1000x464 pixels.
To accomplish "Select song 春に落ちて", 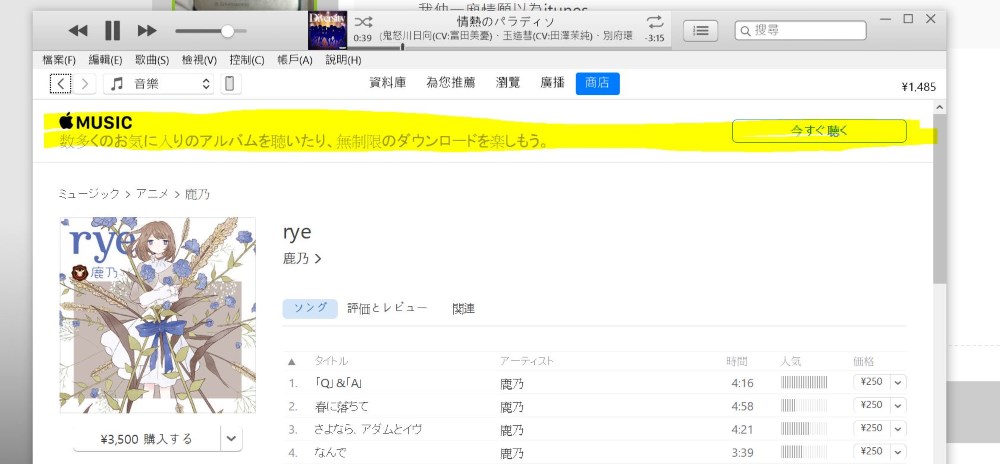I will coord(342,406).
